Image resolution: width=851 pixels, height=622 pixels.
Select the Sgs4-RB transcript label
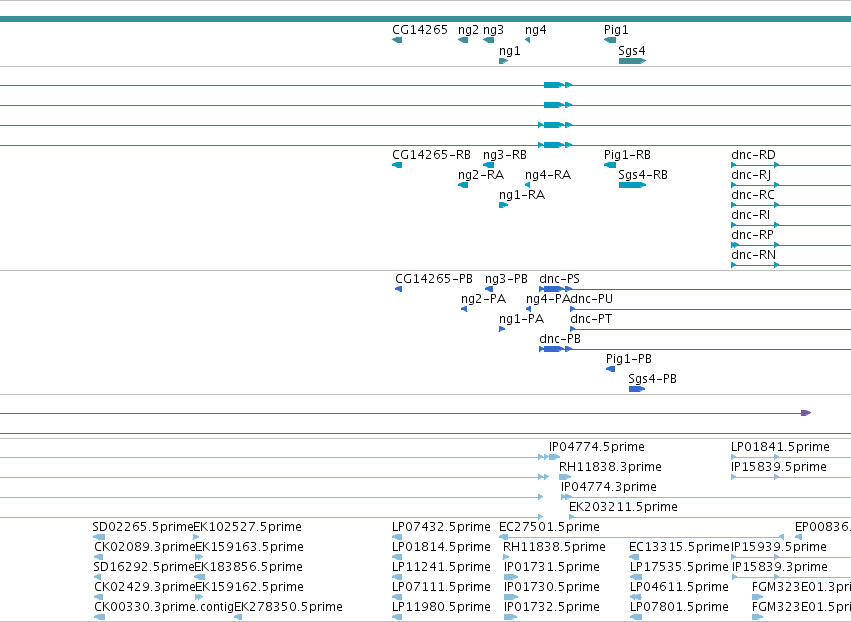(x=643, y=175)
